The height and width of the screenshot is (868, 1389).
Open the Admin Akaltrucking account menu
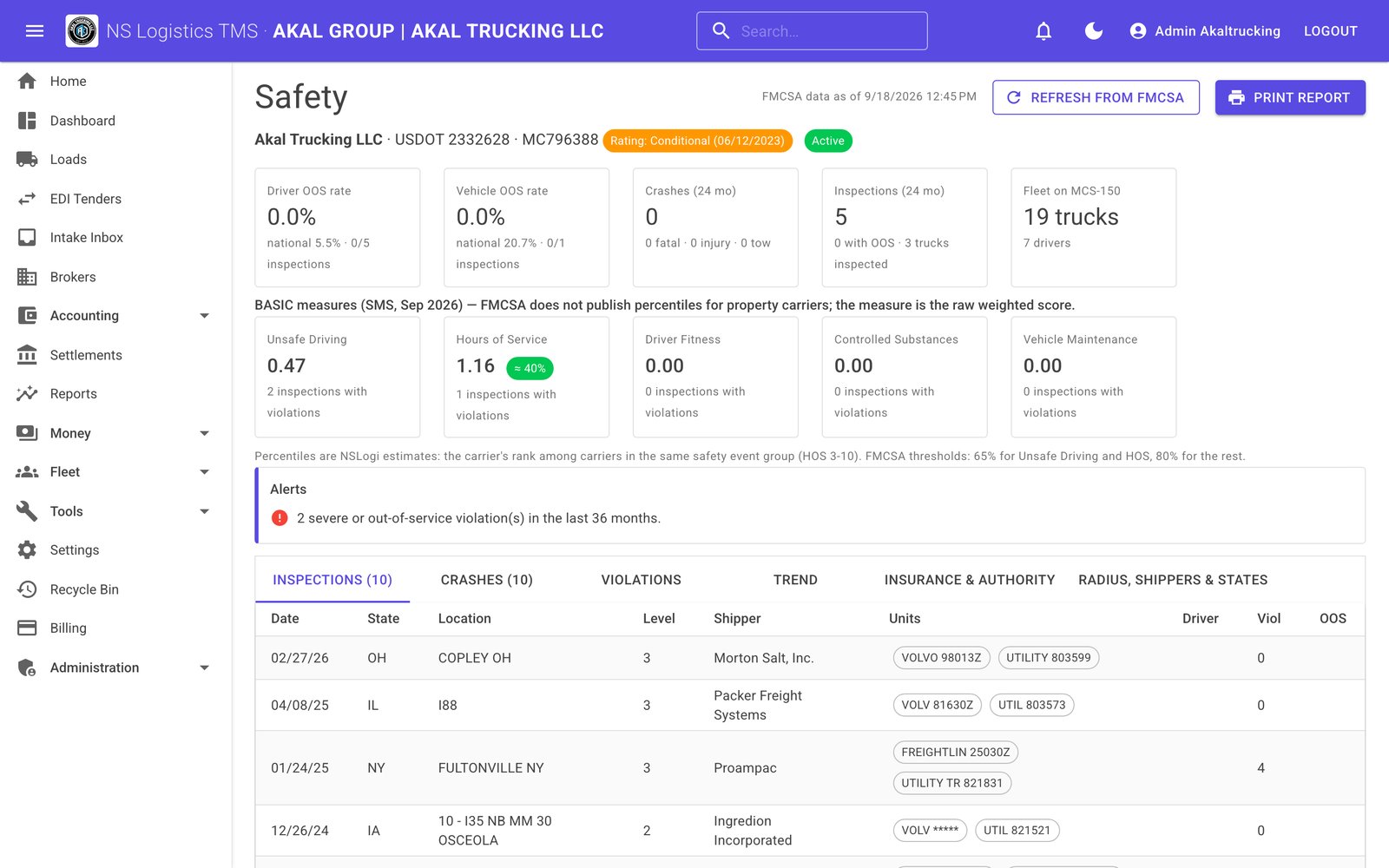tap(1205, 31)
